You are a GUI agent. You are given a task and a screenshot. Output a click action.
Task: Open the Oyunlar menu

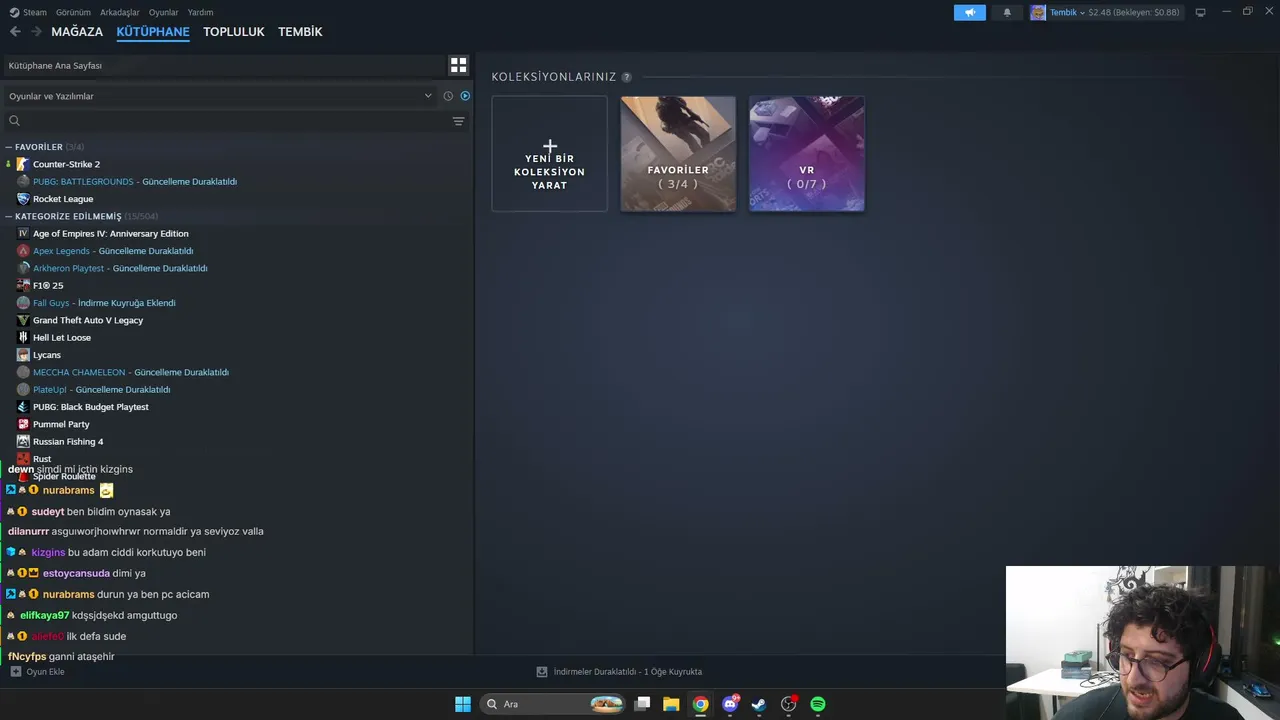[164, 12]
